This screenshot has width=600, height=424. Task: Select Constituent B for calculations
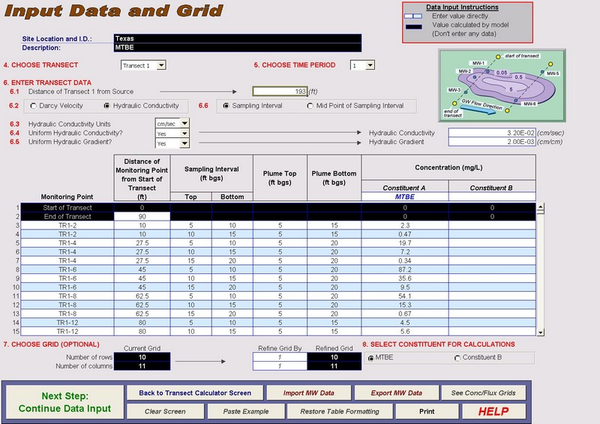(445, 358)
